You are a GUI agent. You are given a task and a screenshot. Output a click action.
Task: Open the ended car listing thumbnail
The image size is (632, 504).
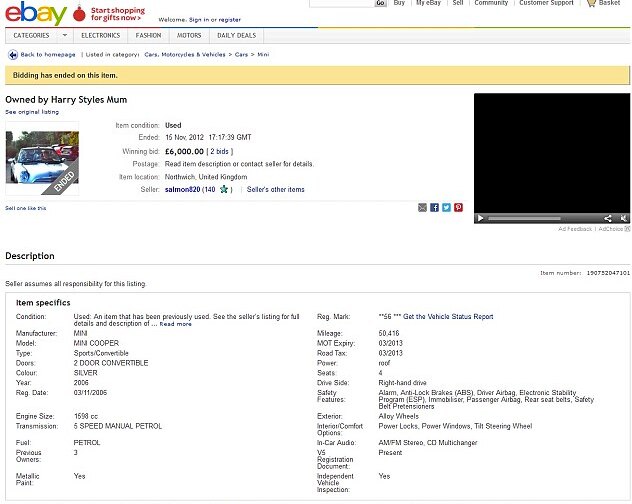coord(42,158)
